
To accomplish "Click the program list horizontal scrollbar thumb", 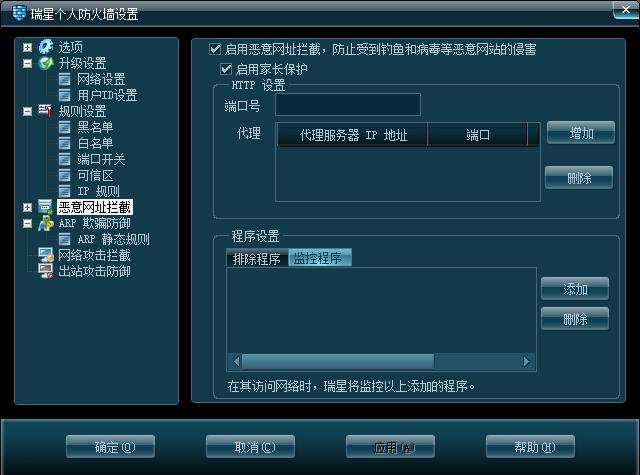I will click(x=338, y=362).
